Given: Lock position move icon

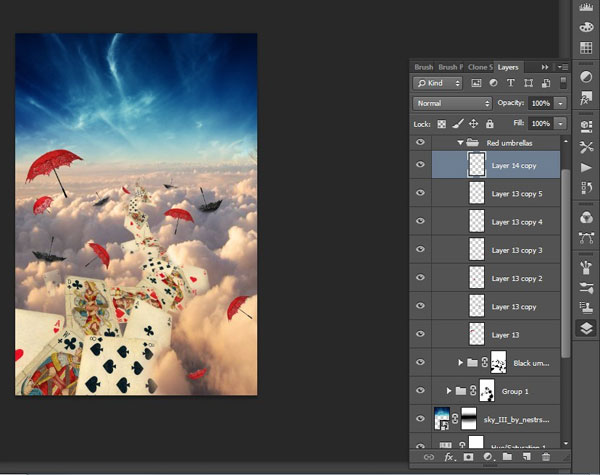Looking at the screenshot, I should click(x=473, y=124).
